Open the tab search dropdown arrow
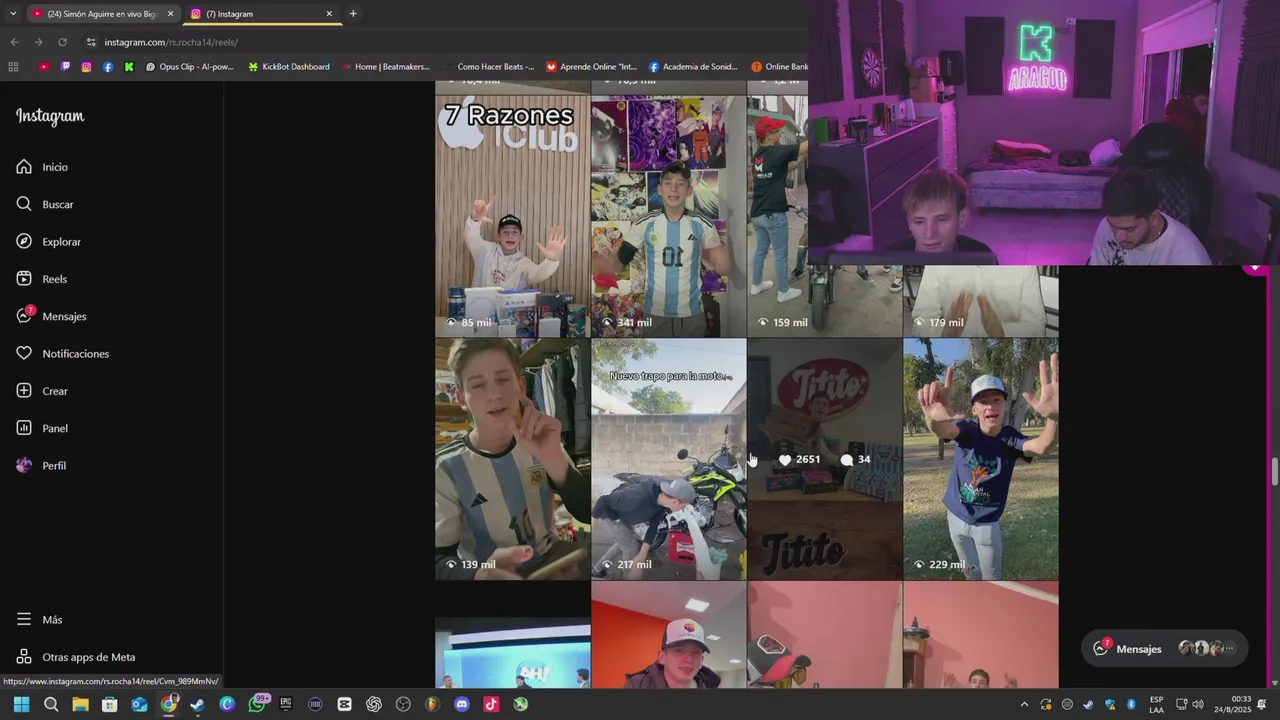 12,14
